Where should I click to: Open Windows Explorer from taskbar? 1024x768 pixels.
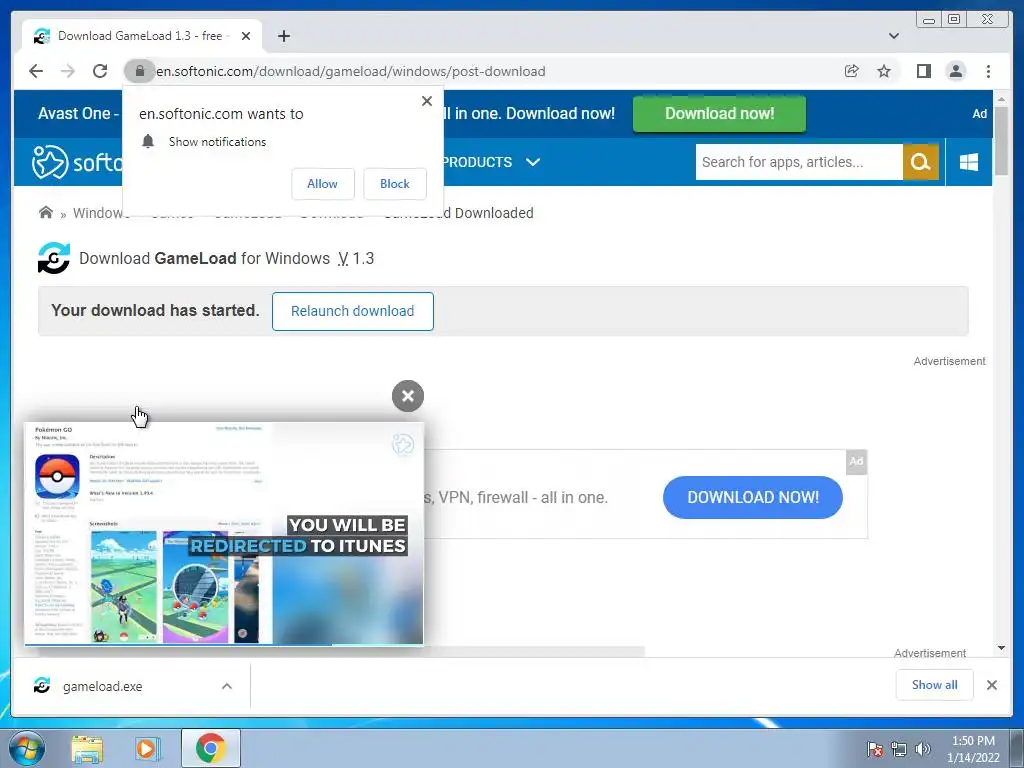(87, 748)
